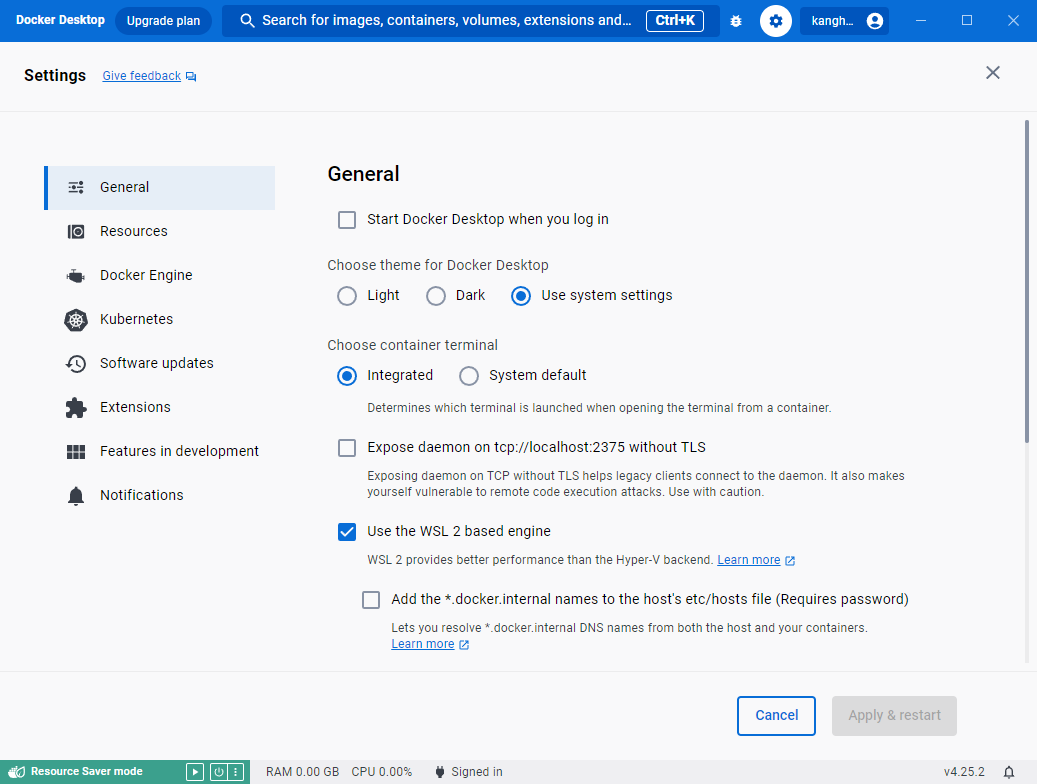This screenshot has height=784, width=1037.
Task: Click the v4.25.2 version label
Action: [x=964, y=772]
